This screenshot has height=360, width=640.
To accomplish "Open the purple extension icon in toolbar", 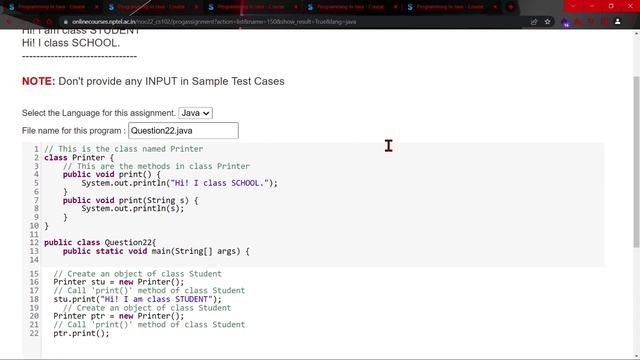I will pos(565,22).
